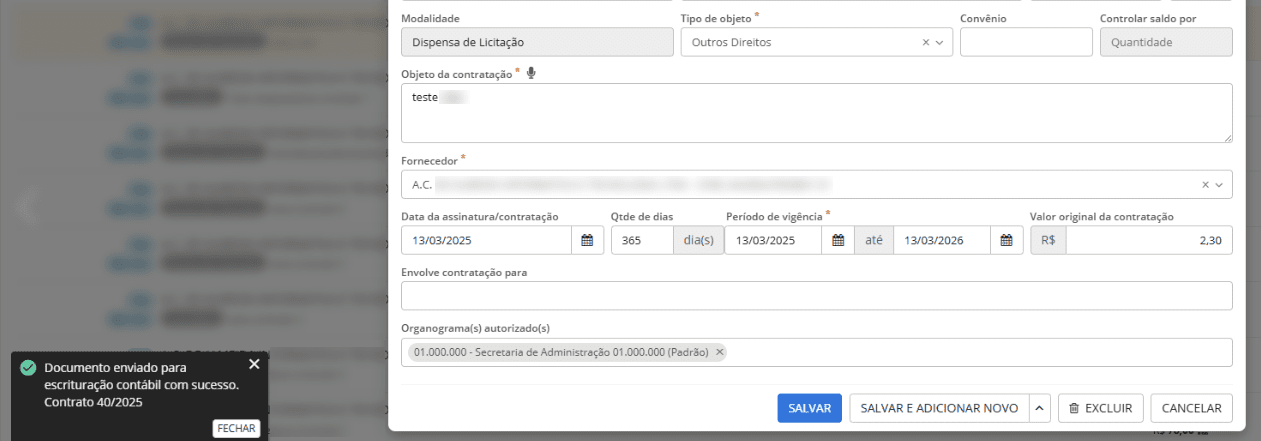The height and width of the screenshot is (441, 1261).
Task: Clear the selected Fornecedor with X
Action: pos(1206,185)
